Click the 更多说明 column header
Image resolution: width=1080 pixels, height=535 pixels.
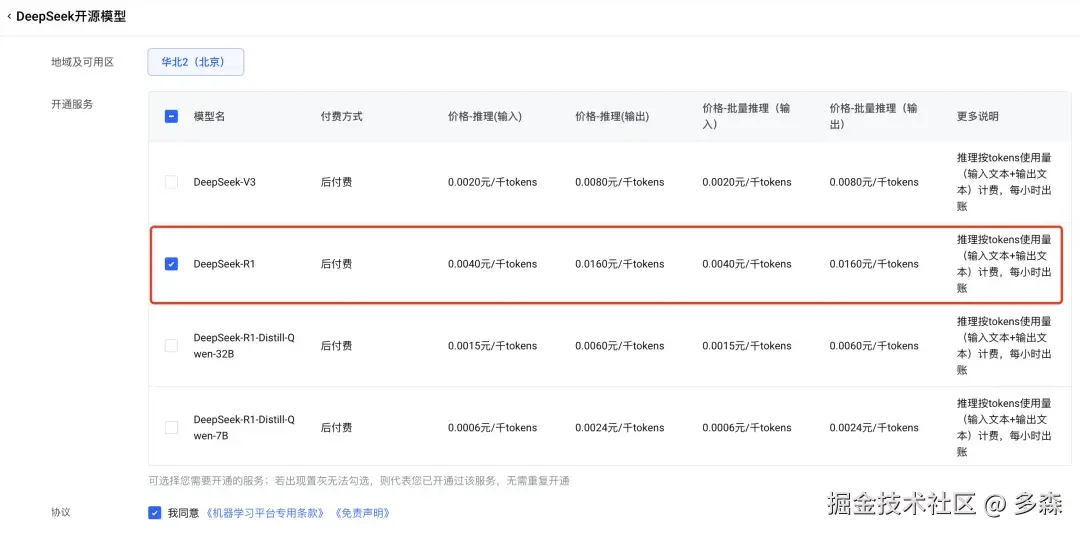click(x=977, y=117)
